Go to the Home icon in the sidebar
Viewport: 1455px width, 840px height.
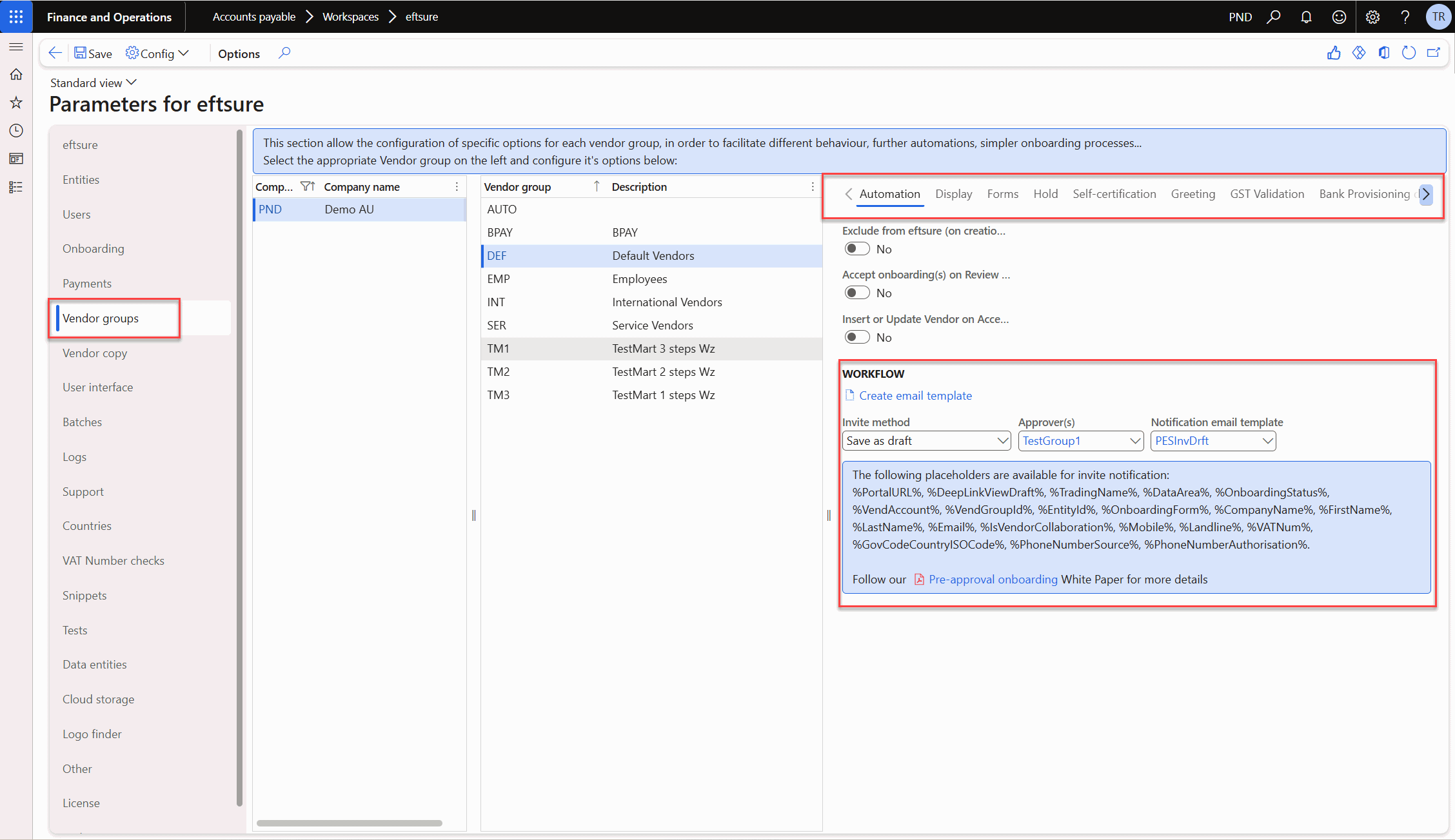pyautogui.click(x=16, y=74)
